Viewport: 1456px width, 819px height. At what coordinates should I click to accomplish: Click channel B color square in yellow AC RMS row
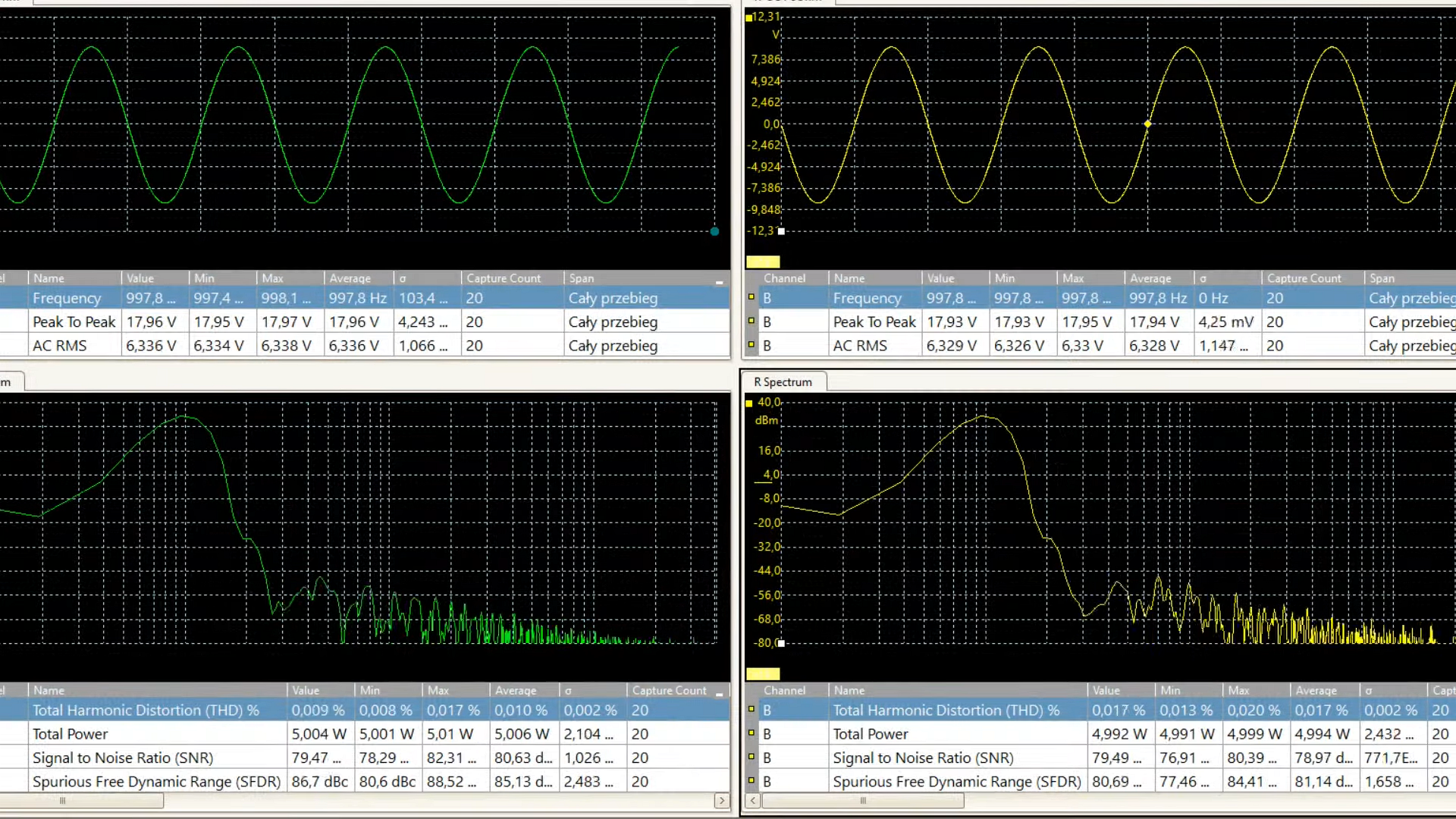click(x=752, y=344)
